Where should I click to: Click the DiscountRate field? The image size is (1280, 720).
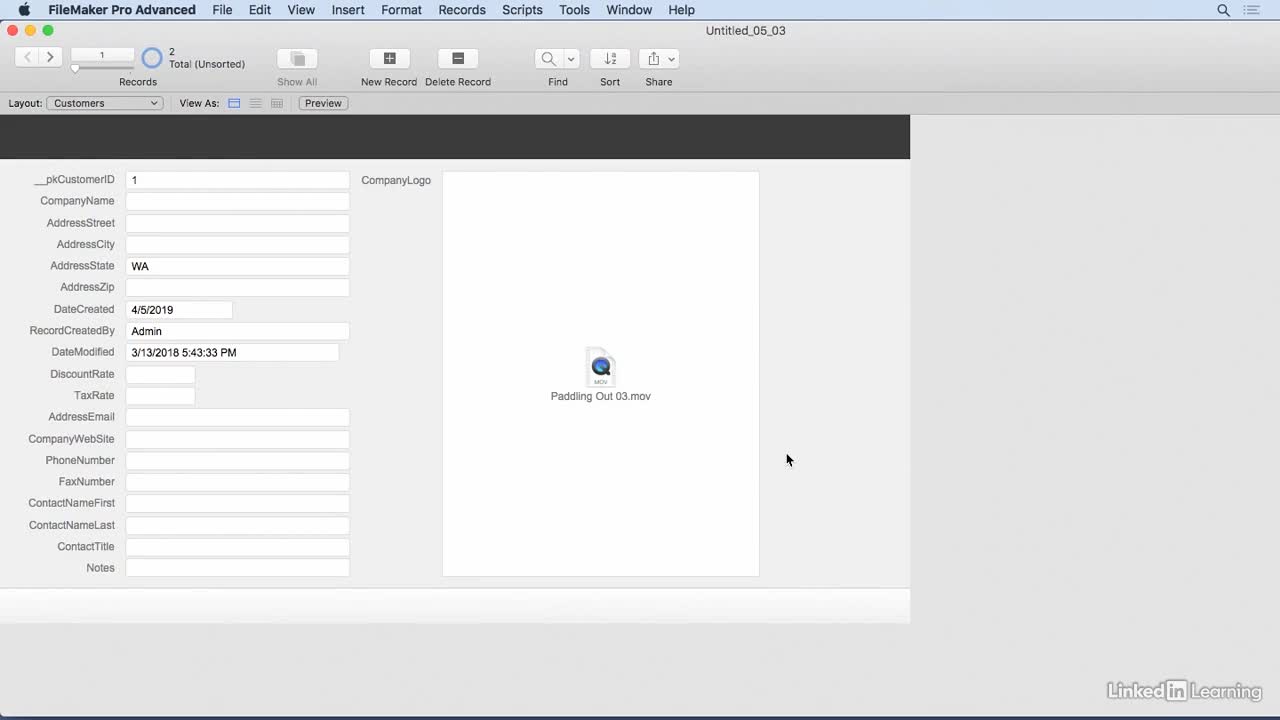point(160,374)
